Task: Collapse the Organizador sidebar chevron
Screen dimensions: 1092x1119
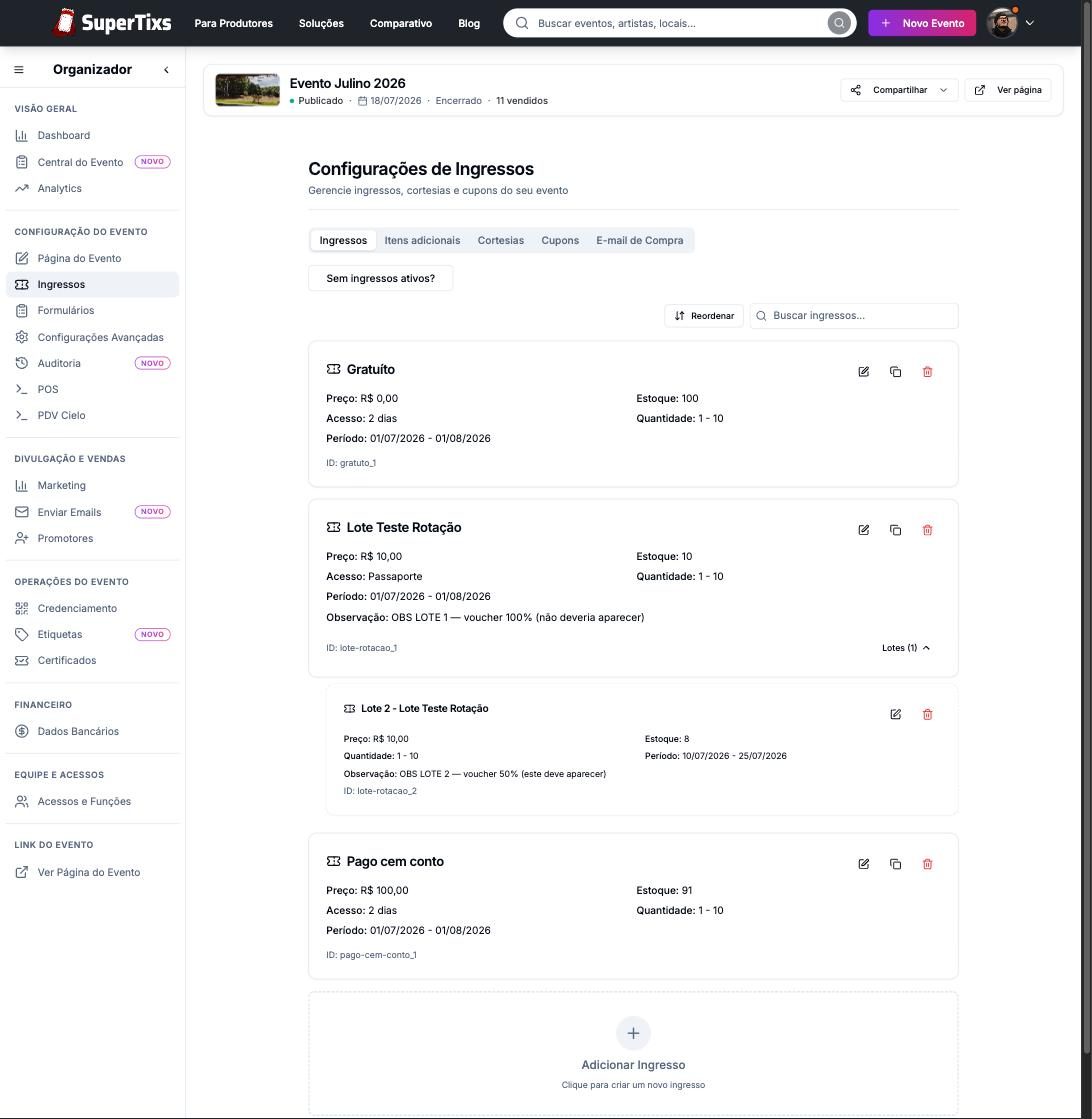Action: pos(166,69)
